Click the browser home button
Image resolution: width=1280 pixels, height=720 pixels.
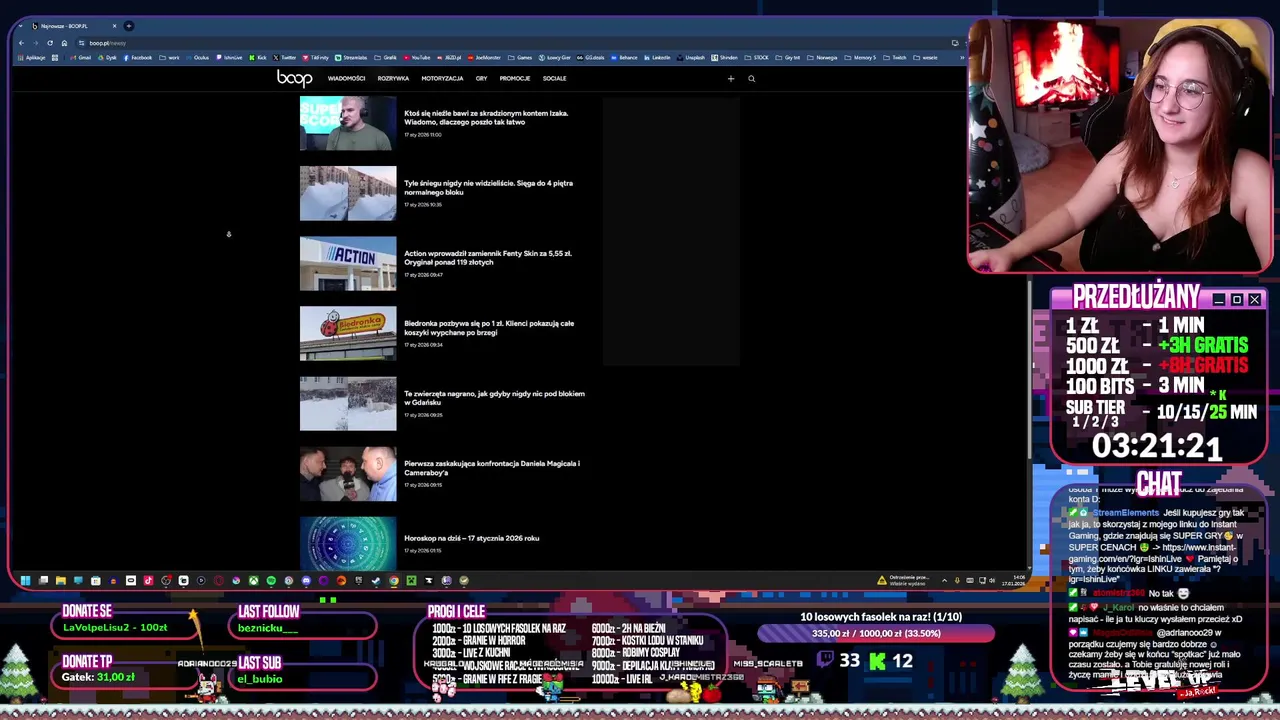point(64,43)
